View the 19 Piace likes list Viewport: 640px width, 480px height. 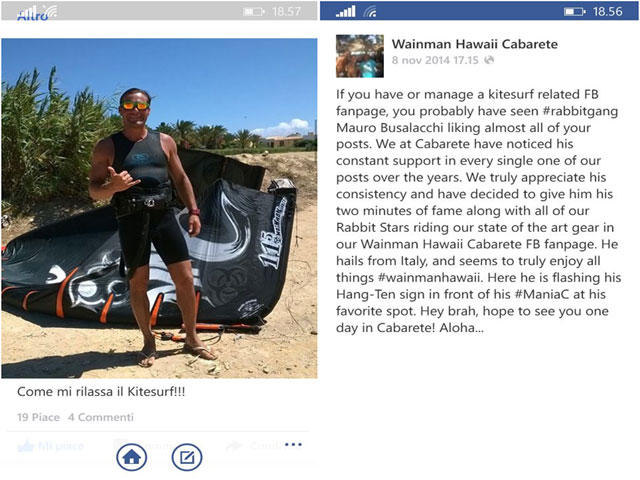point(38,417)
